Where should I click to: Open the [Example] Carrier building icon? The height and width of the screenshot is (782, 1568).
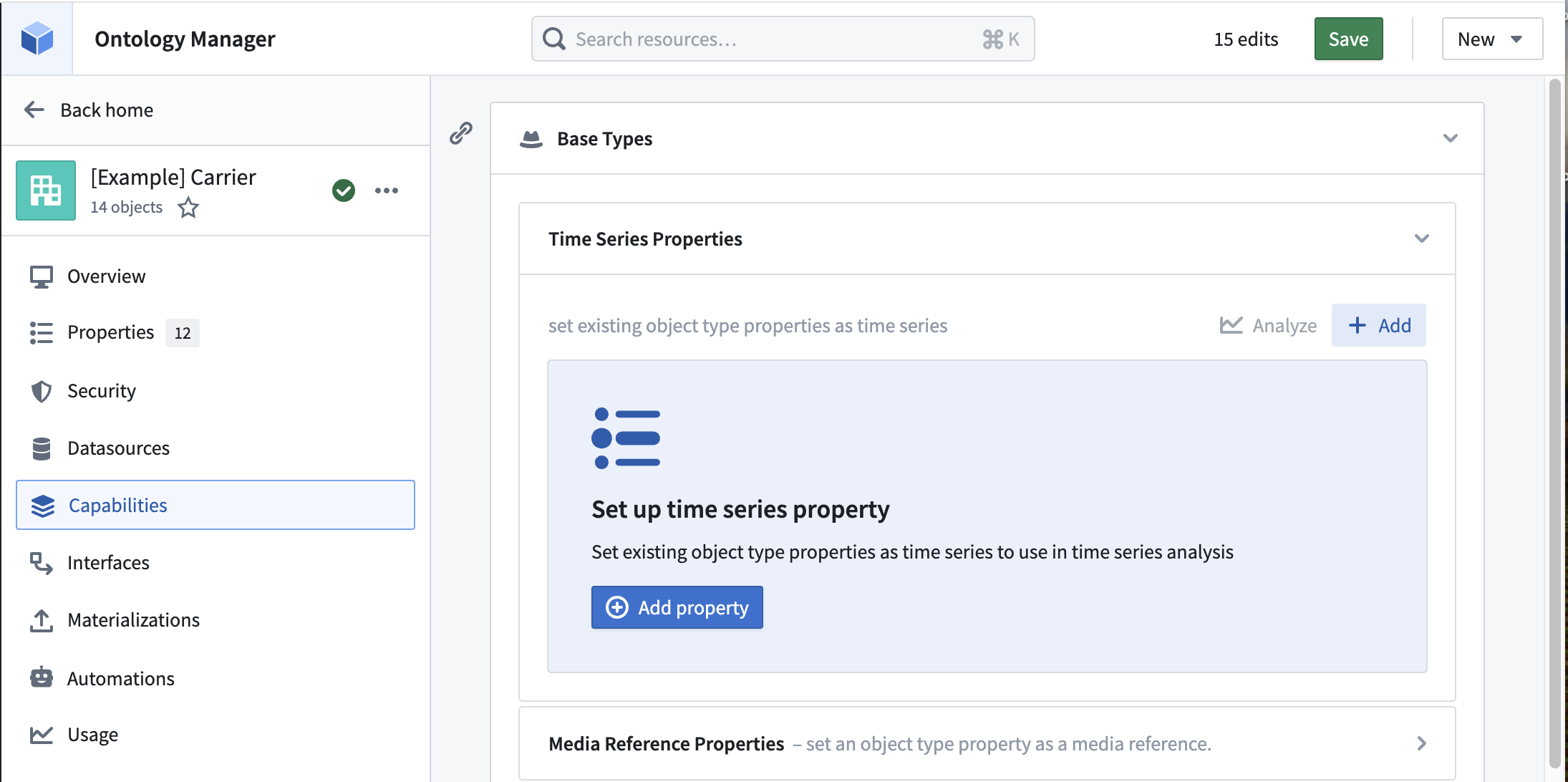coord(46,190)
